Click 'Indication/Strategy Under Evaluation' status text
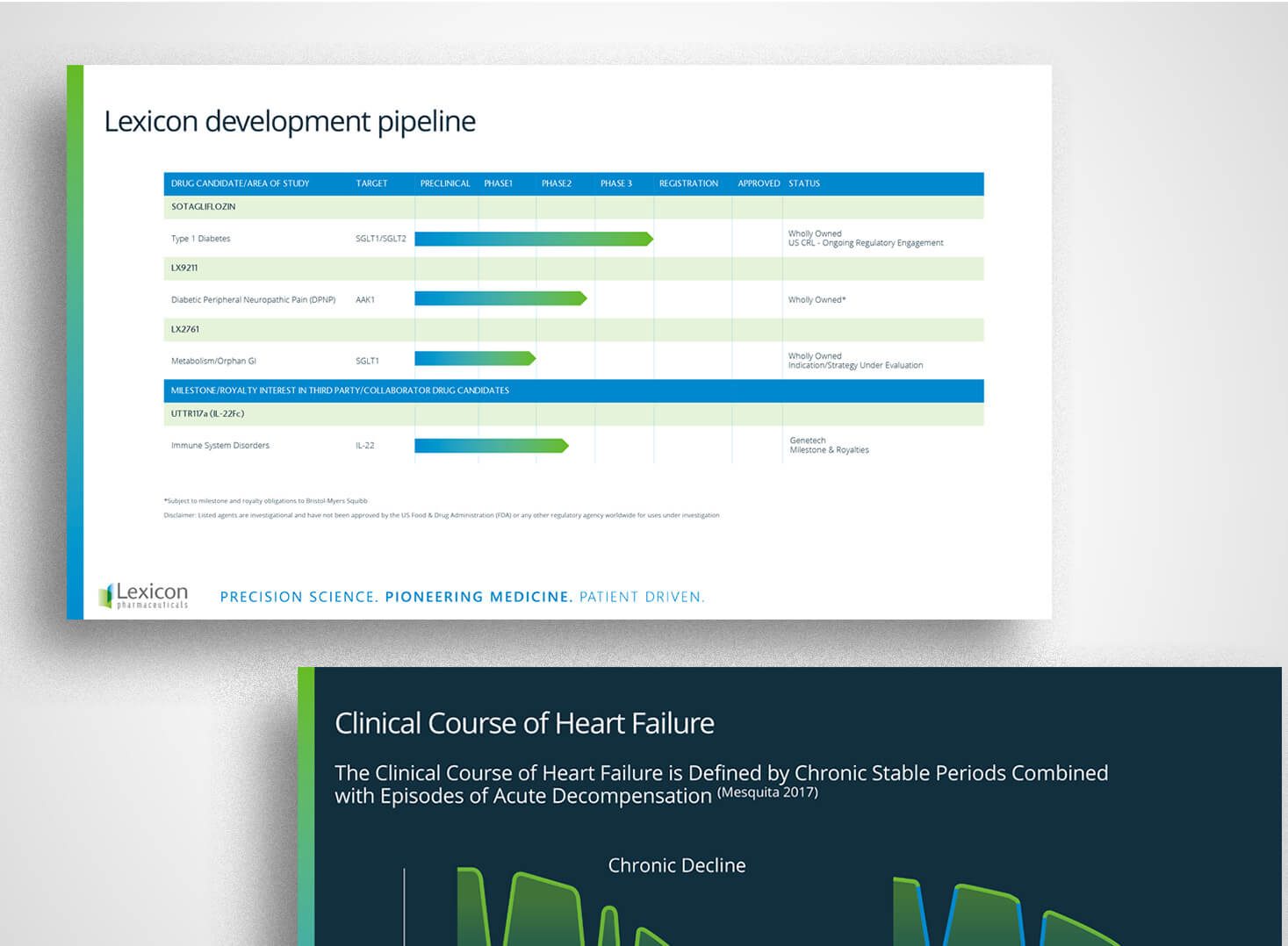Screen dimensions: 1288x946 [855, 365]
